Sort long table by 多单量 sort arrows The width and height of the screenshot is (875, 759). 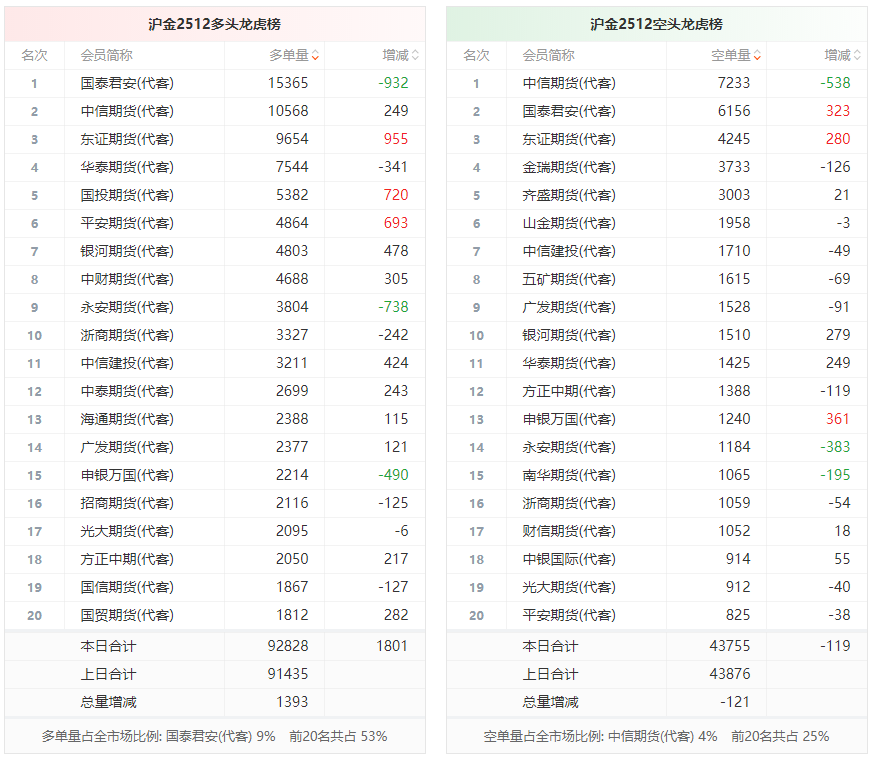click(x=315, y=55)
